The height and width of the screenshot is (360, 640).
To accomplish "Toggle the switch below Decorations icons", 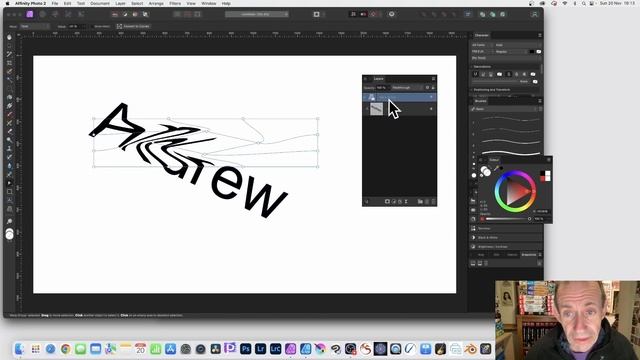I will 535,82.
